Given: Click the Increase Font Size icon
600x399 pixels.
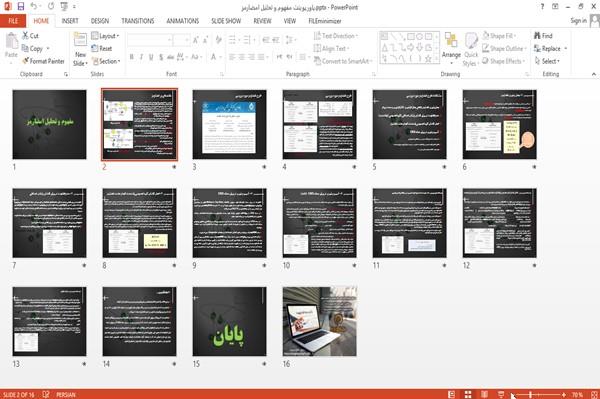Looking at the screenshot, I should (x=196, y=40).
